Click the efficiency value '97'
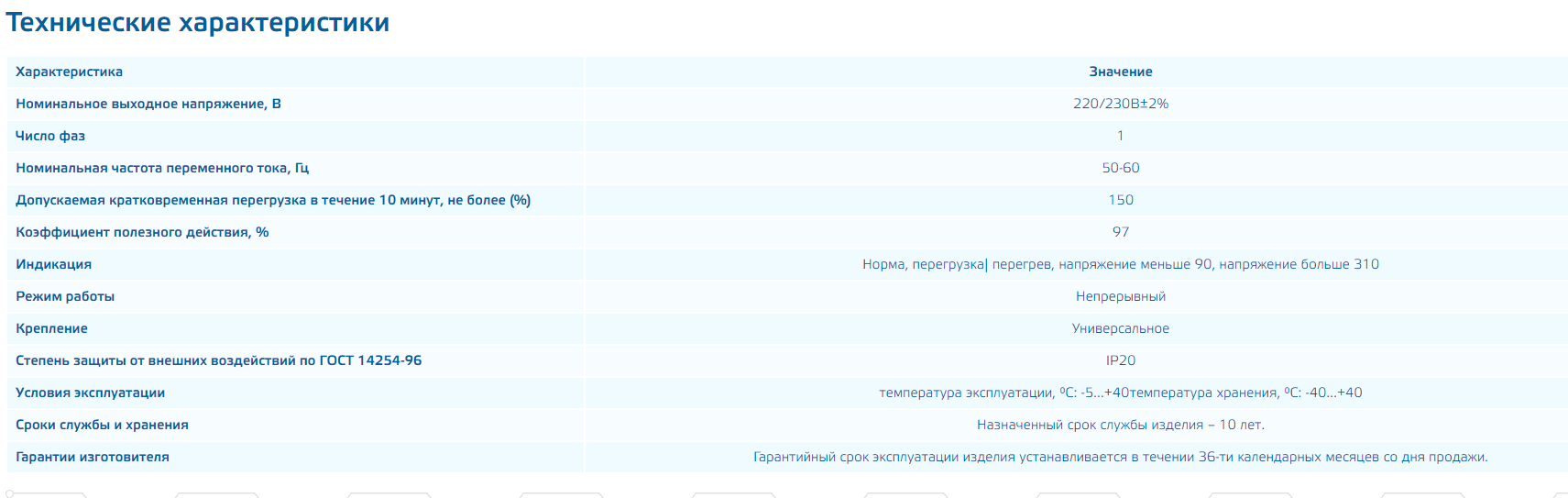 [1120, 232]
